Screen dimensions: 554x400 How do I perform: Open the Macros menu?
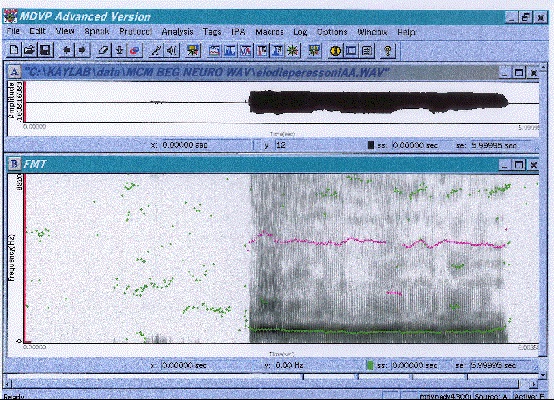click(x=269, y=32)
